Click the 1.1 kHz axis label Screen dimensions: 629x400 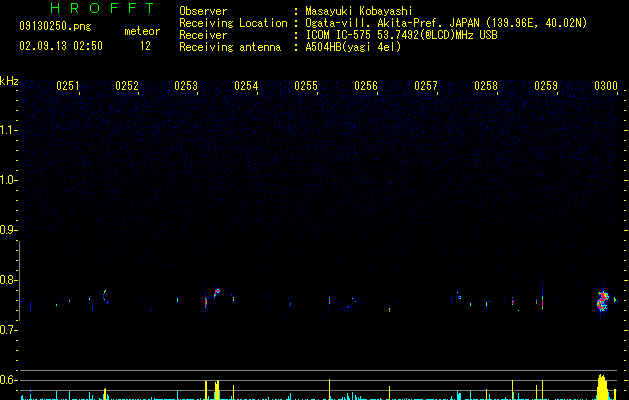tap(8, 130)
